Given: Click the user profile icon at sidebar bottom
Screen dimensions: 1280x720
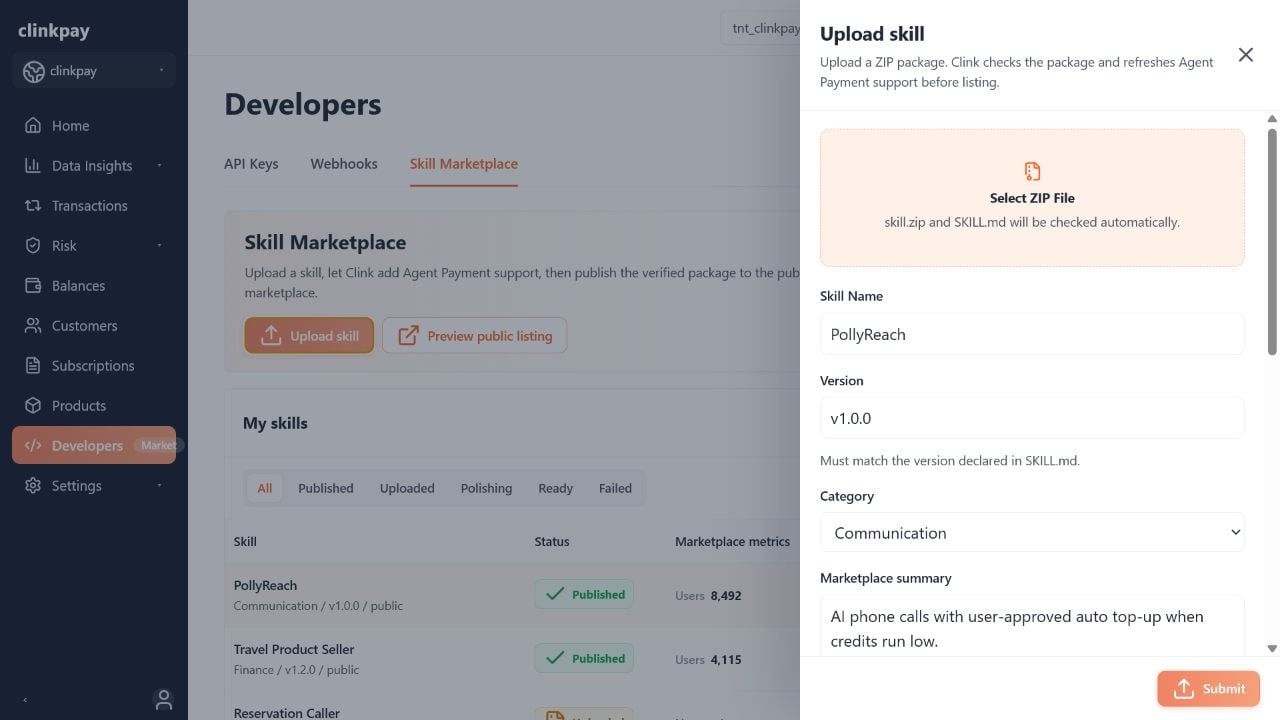Looking at the screenshot, I should click(x=164, y=699).
